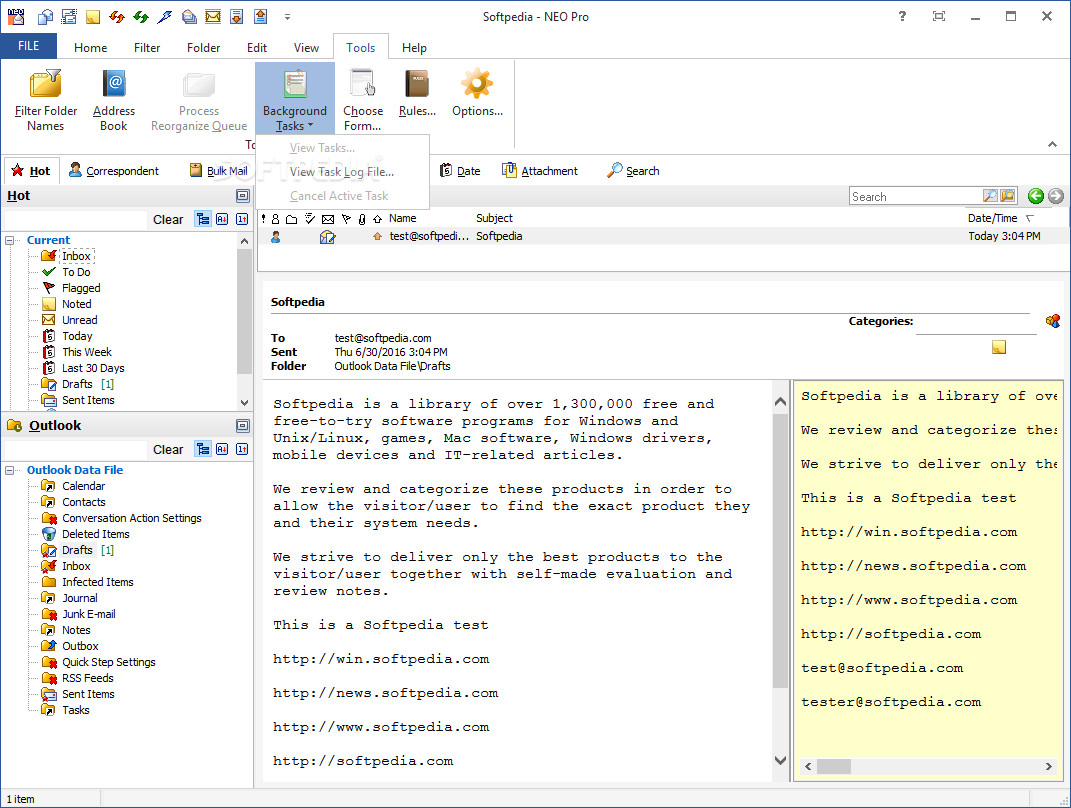Collapse the Hot pane with its header button
The image size is (1071, 808).
point(242,196)
